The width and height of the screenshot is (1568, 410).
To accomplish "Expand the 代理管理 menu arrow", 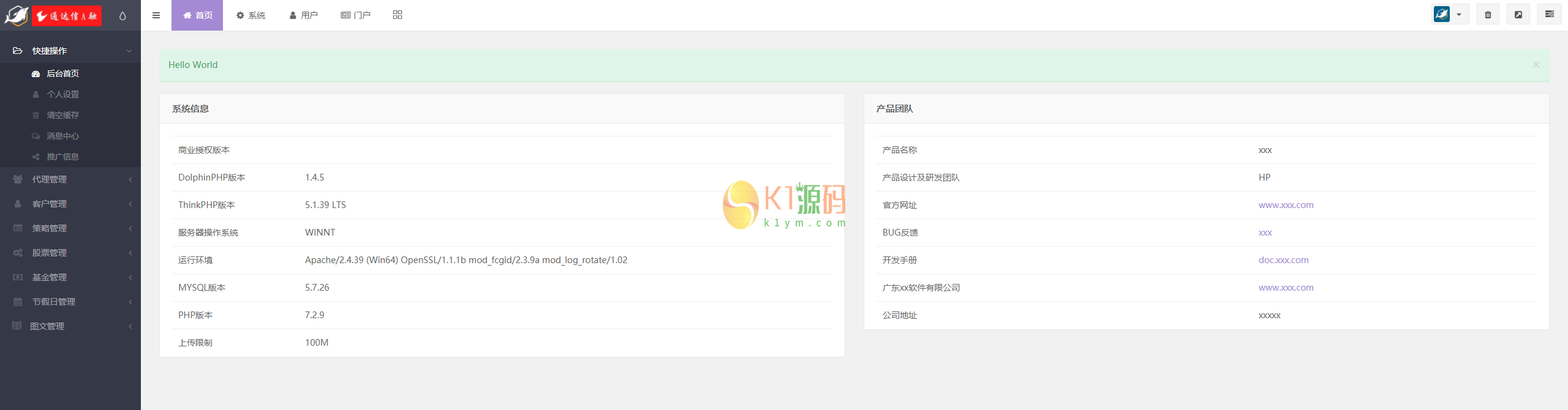I will pyautogui.click(x=130, y=179).
